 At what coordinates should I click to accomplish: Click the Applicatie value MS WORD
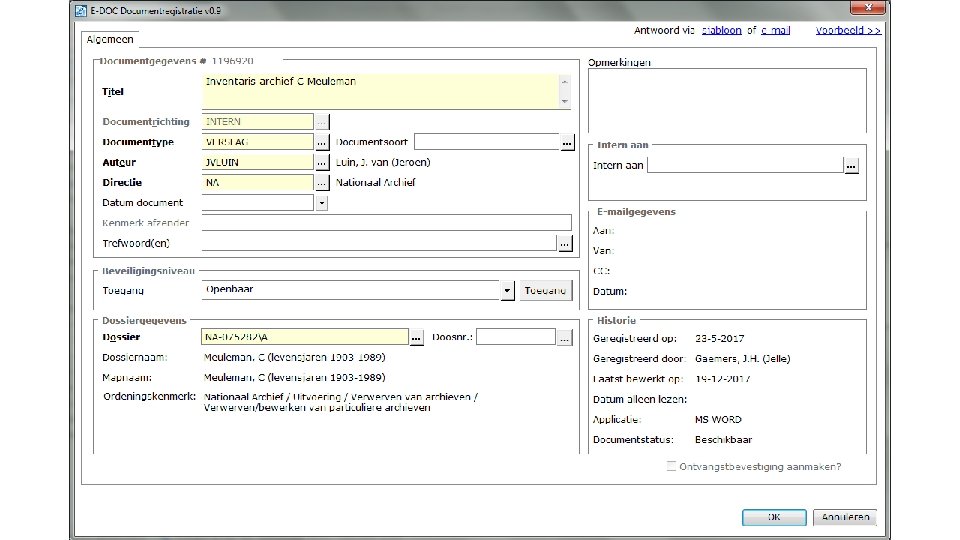pos(718,419)
